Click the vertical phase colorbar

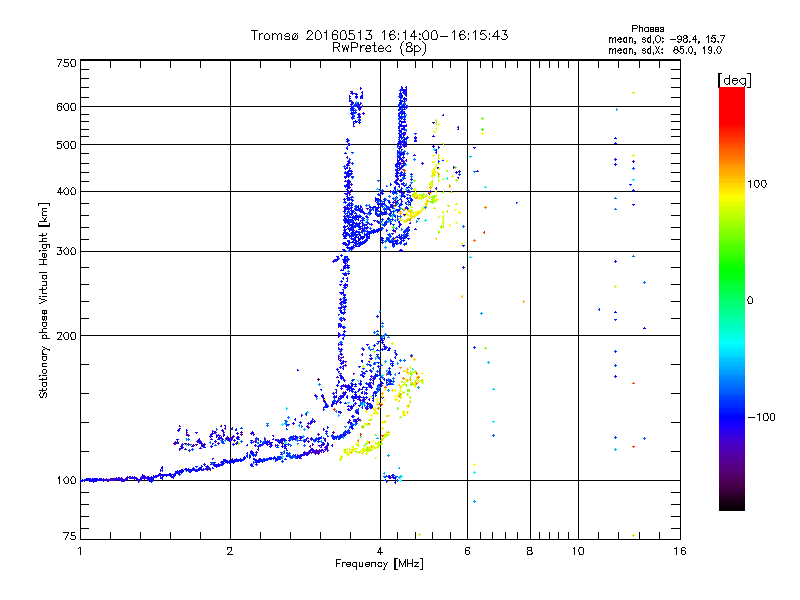(732, 298)
